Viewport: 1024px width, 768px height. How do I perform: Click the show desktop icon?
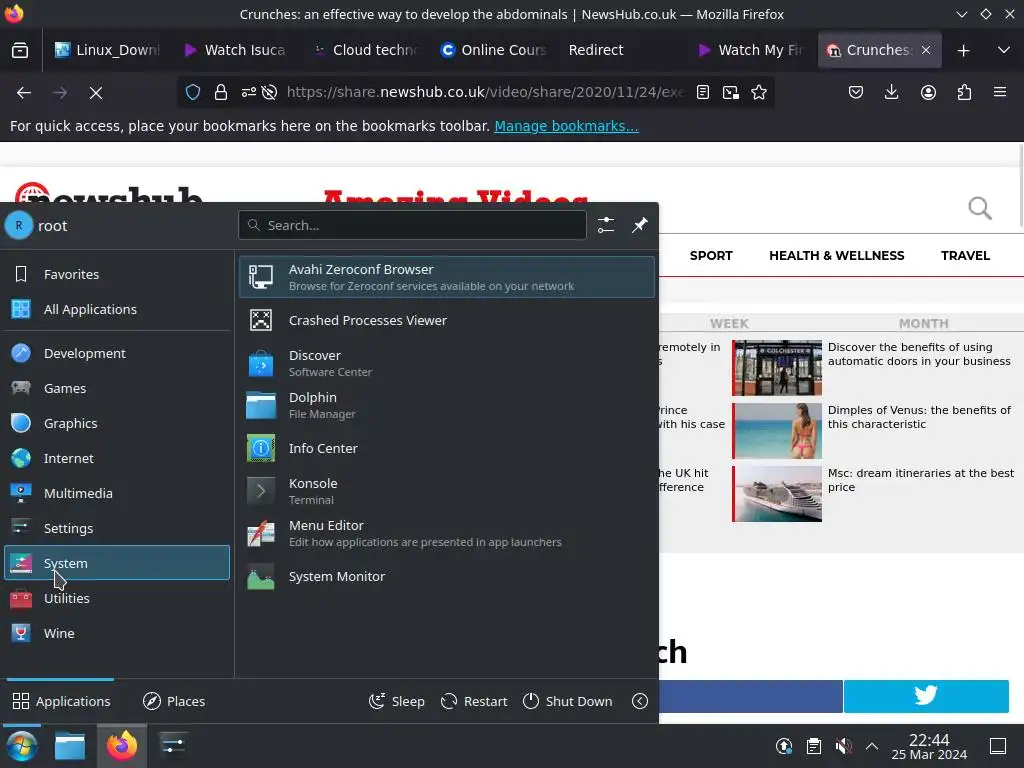[998, 746]
